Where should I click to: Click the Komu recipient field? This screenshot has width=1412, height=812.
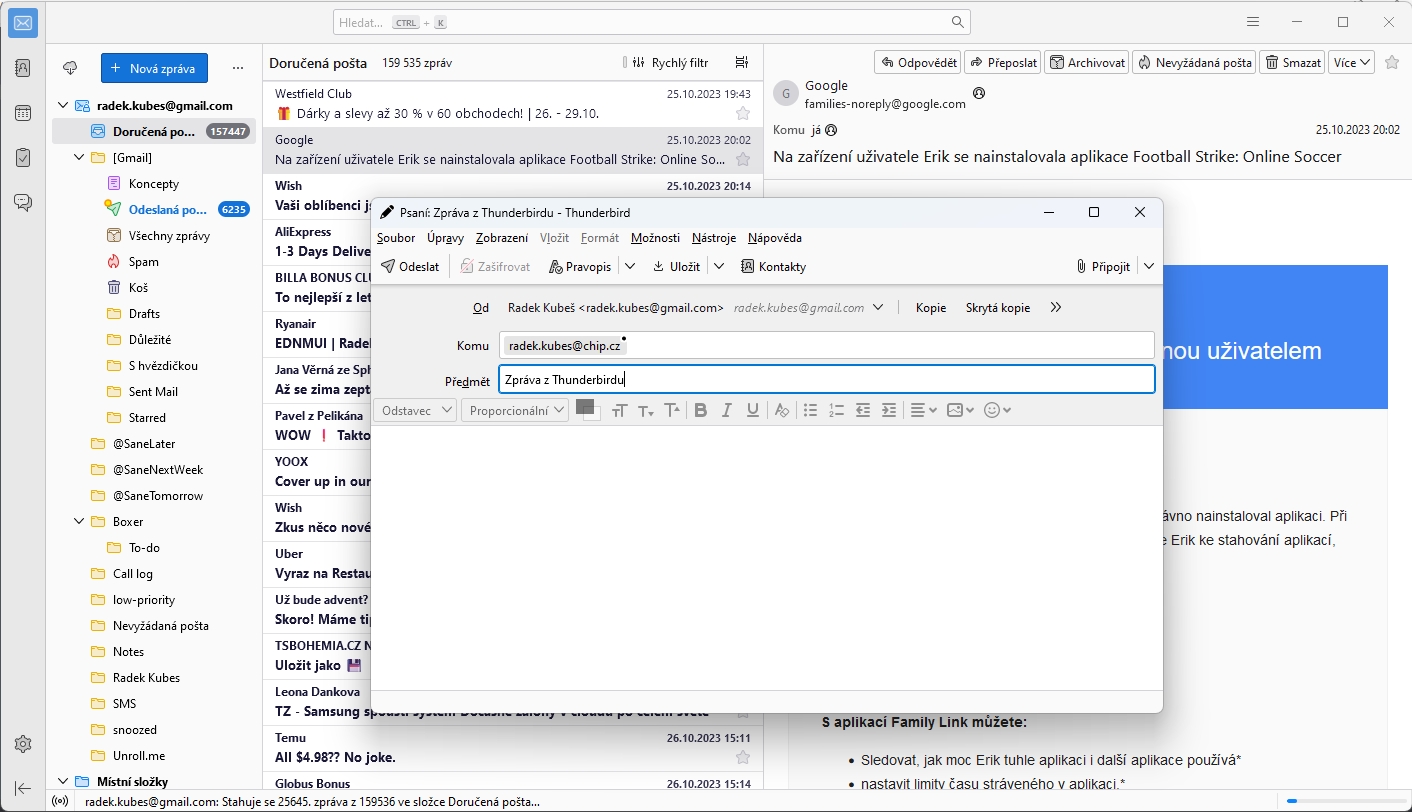tap(827, 345)
